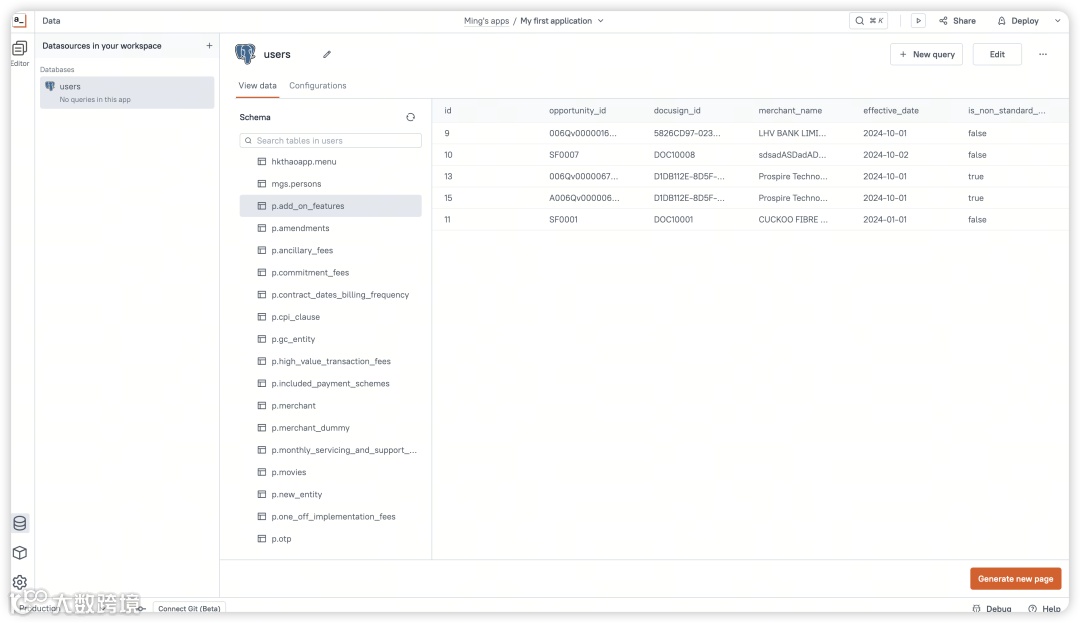Open the search command box in header
This screenshot has width=1080, height=623.
869,21
